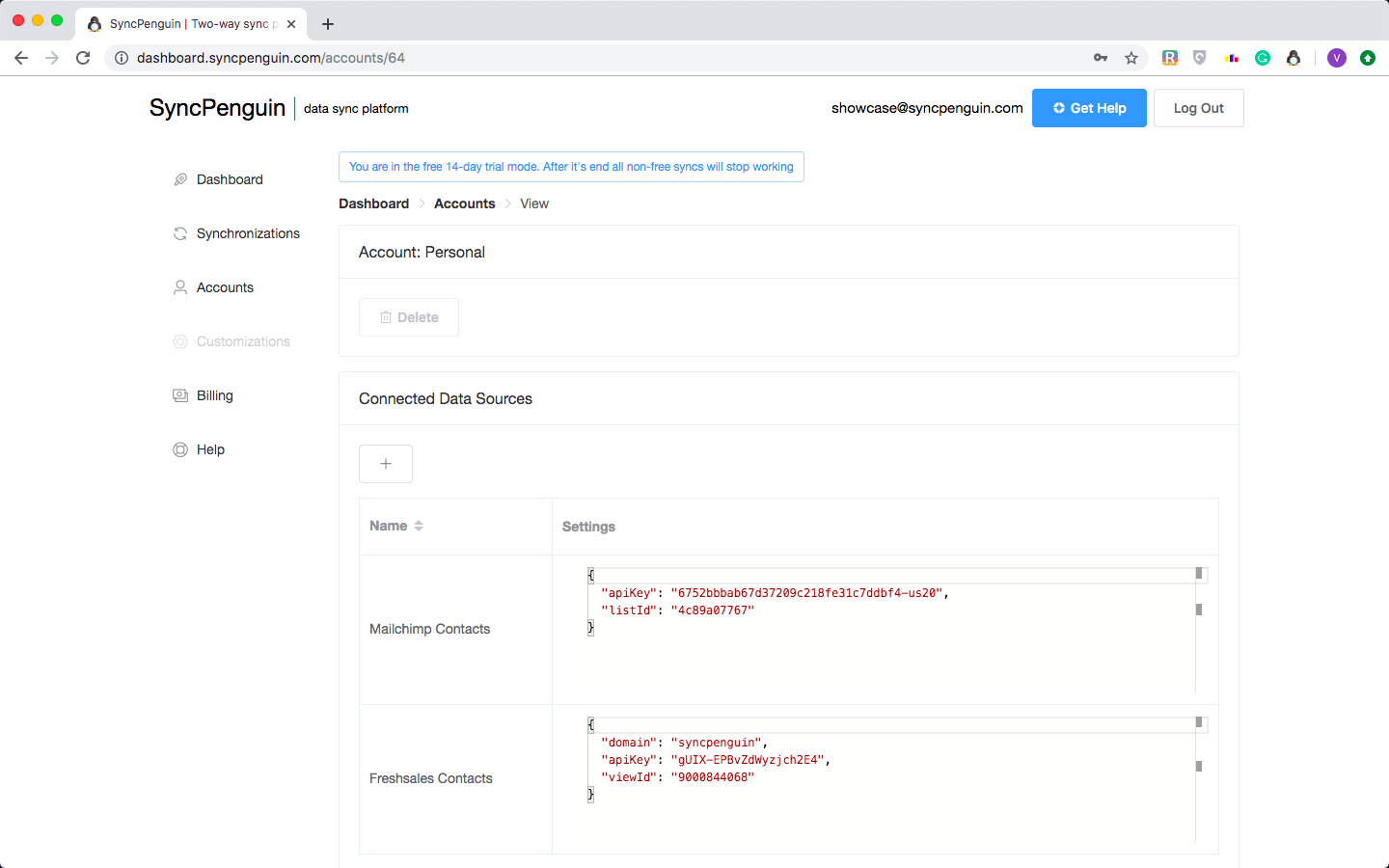Collapse the Mailchimp Contacts JSON block

point(591,576)
